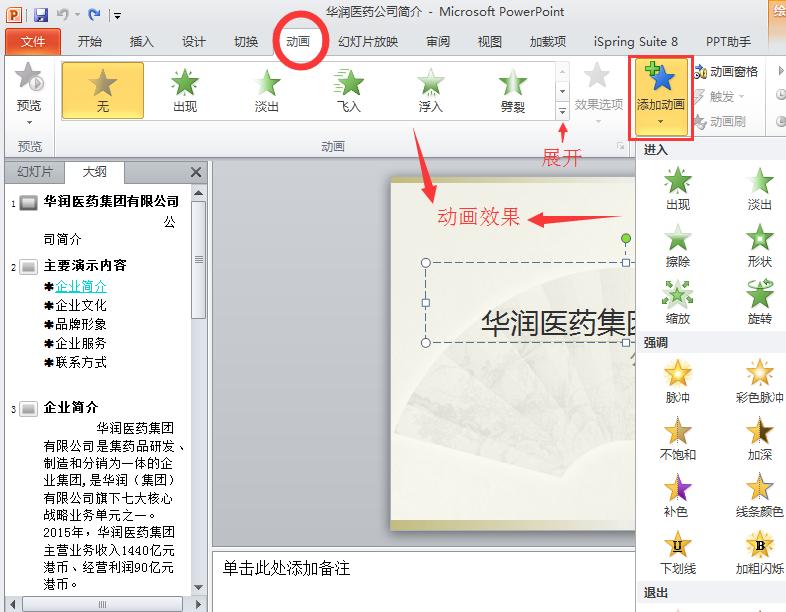Viewport: 786px width, 612px height.
Task: Choose 淡出 under 进入 in dropdown panel
Action: [759, 188]
